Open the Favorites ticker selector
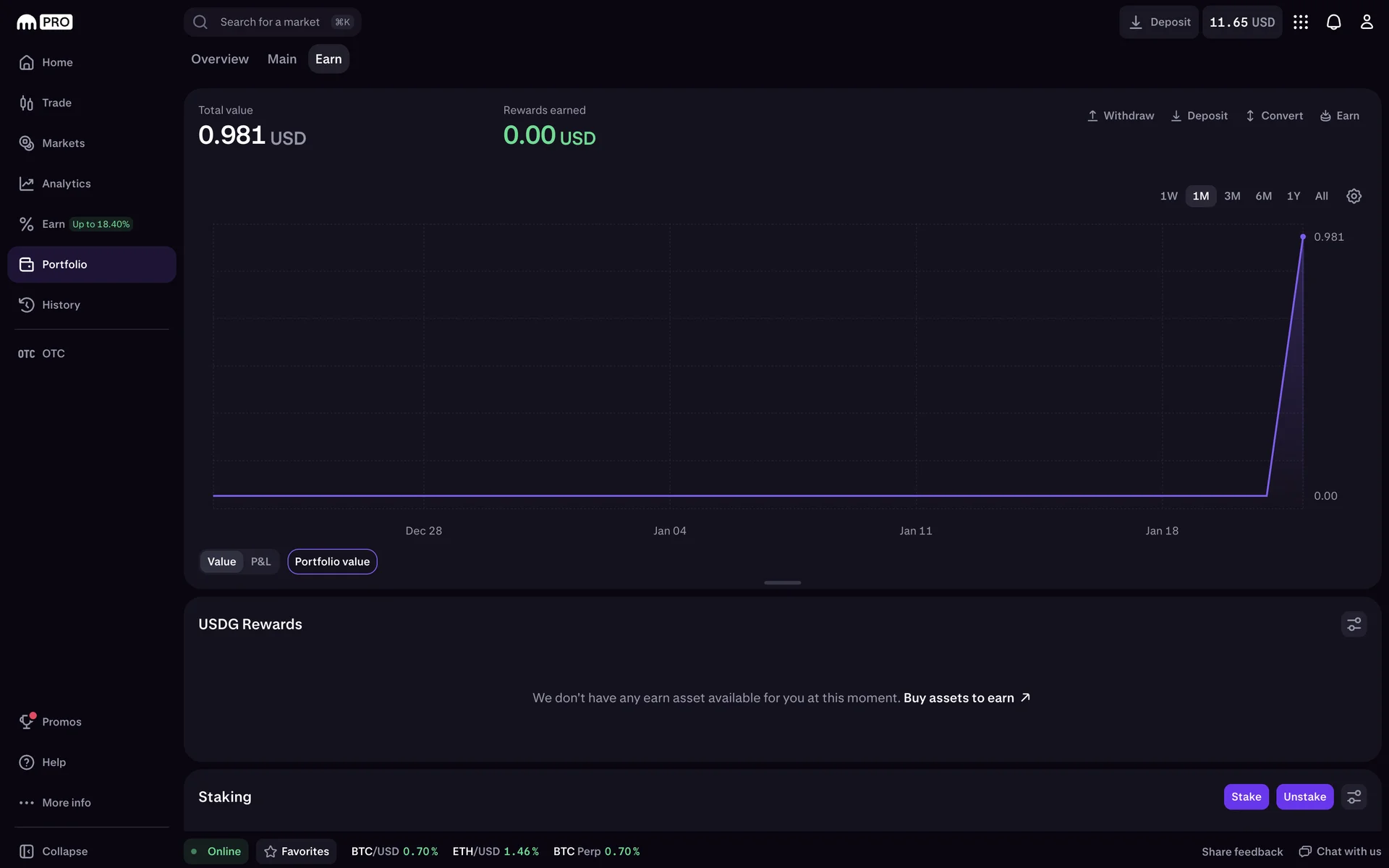This screenshot has width=1389, height=868. tap(297, 851)
